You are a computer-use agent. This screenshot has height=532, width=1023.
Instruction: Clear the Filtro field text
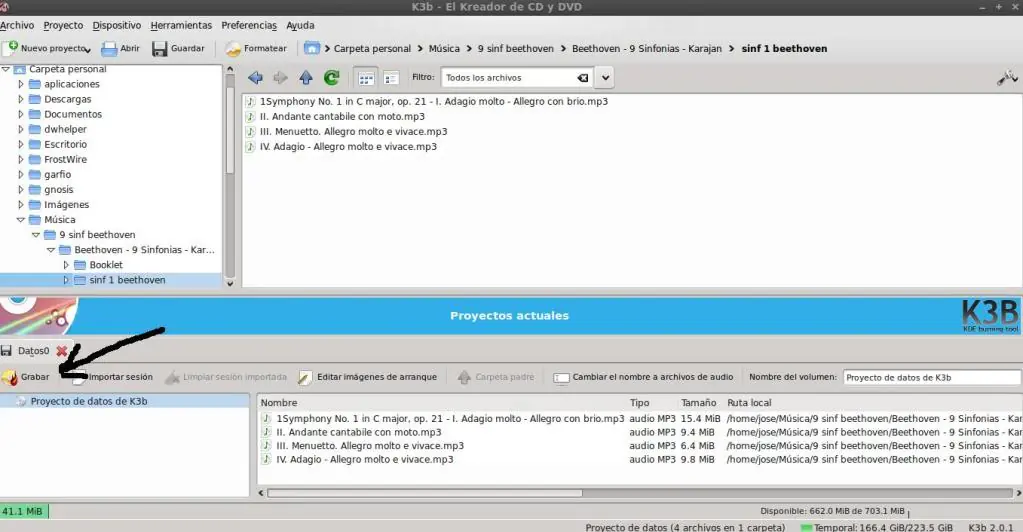tap(583, 78)
